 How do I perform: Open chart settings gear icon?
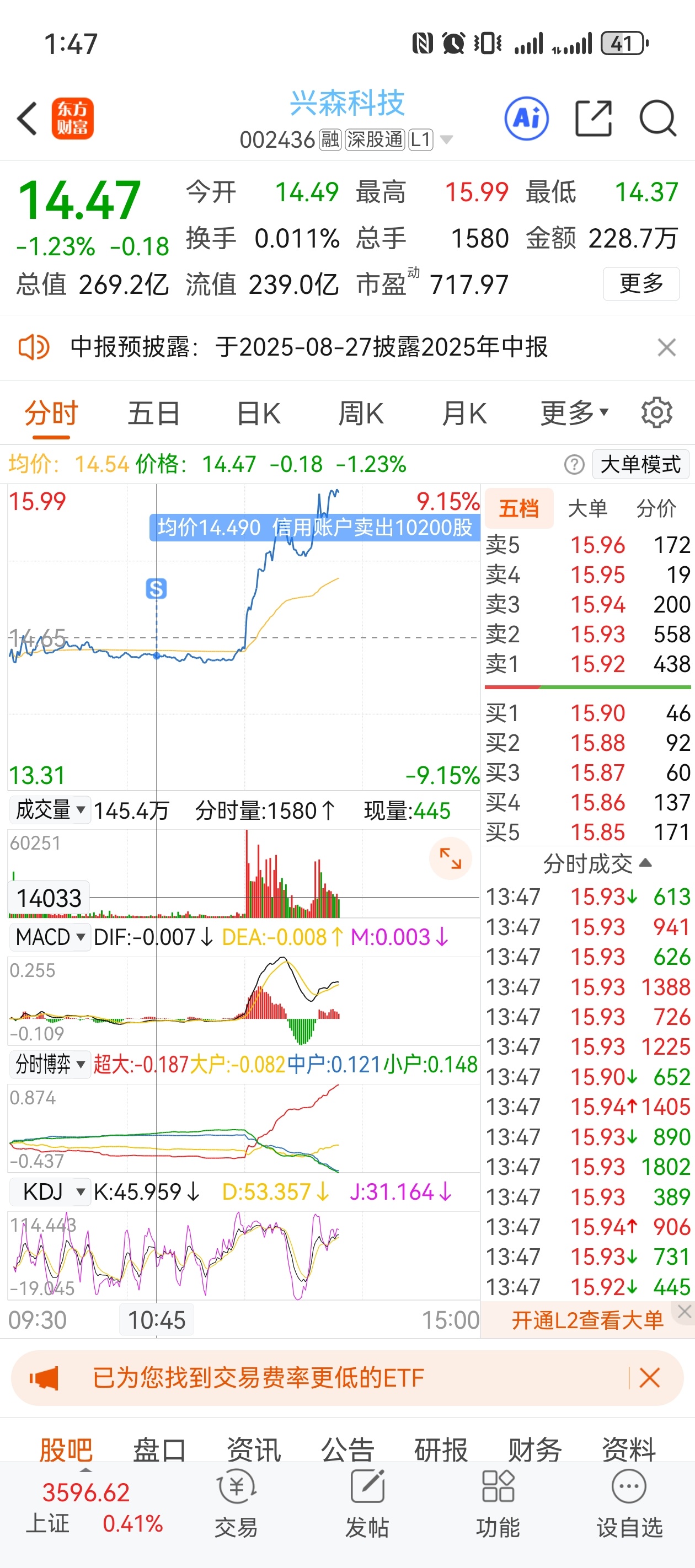pyautogui.click(x=656, y=413)
